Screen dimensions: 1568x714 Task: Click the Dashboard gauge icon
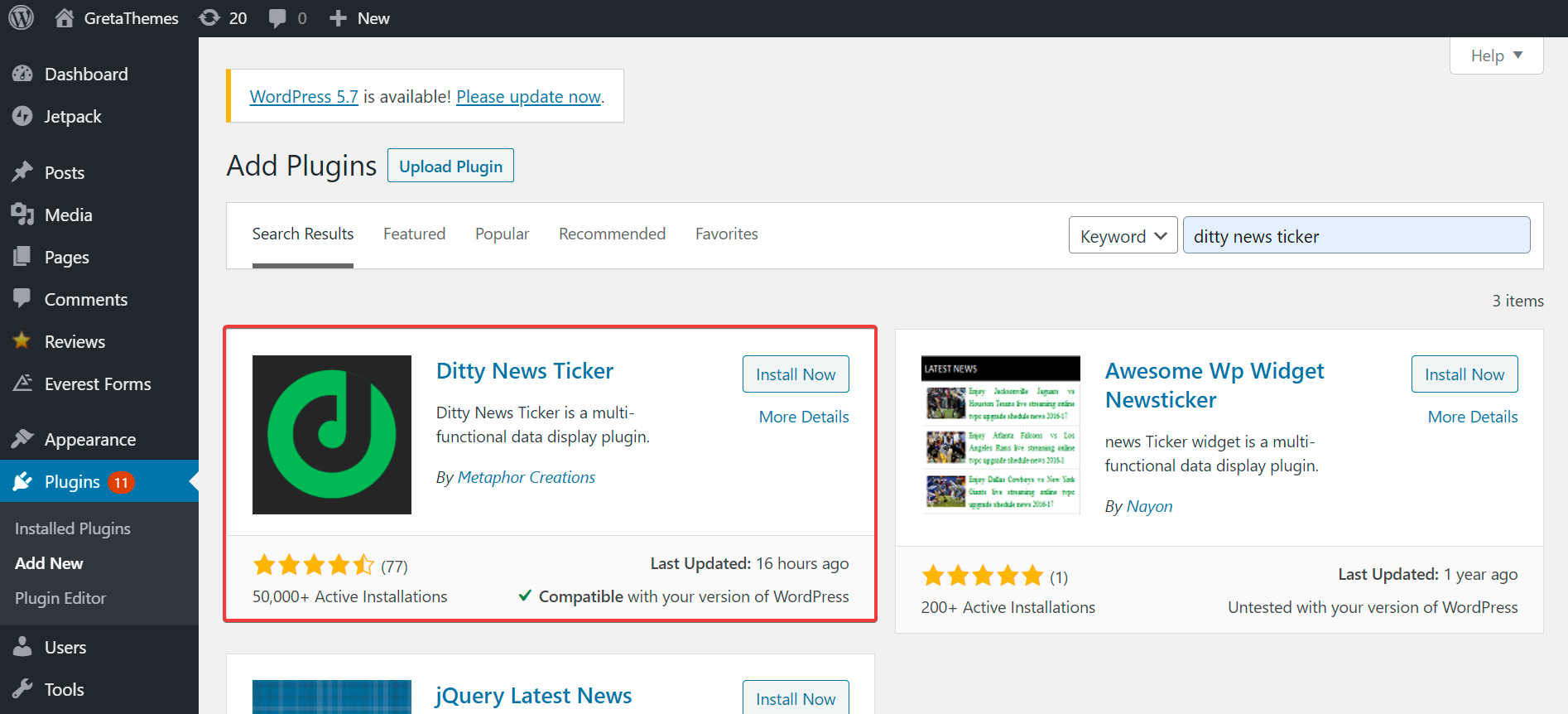click(22, 74)
